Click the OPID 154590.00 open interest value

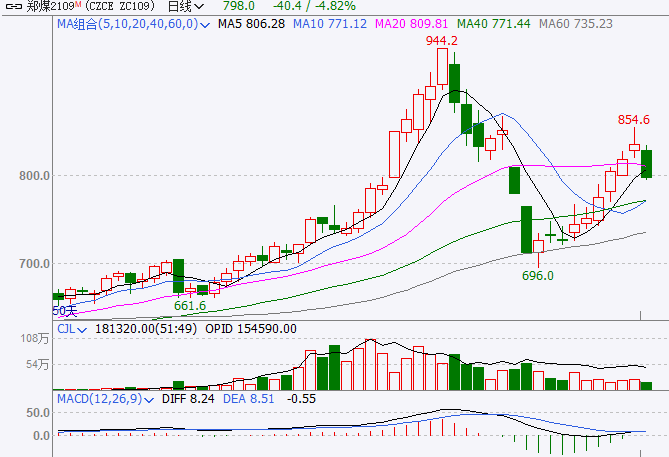tap(251, 329)
